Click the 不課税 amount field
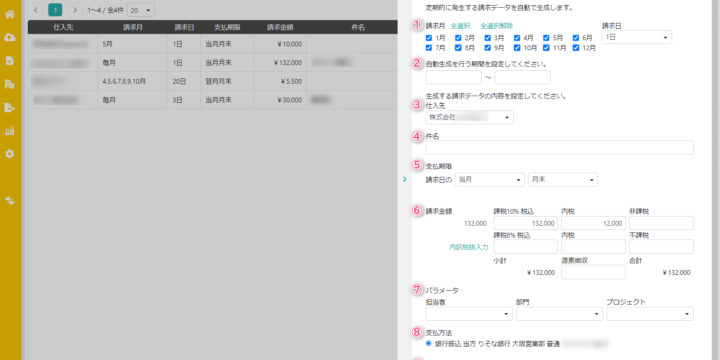Viewport: 720px width, 360px height. (x=661, y=247)
